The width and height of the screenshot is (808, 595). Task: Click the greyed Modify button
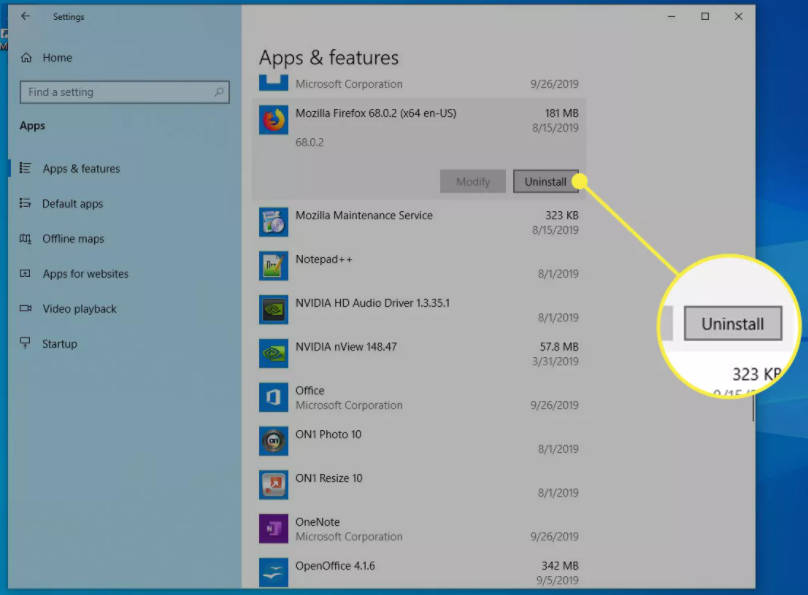click(473, 182)
